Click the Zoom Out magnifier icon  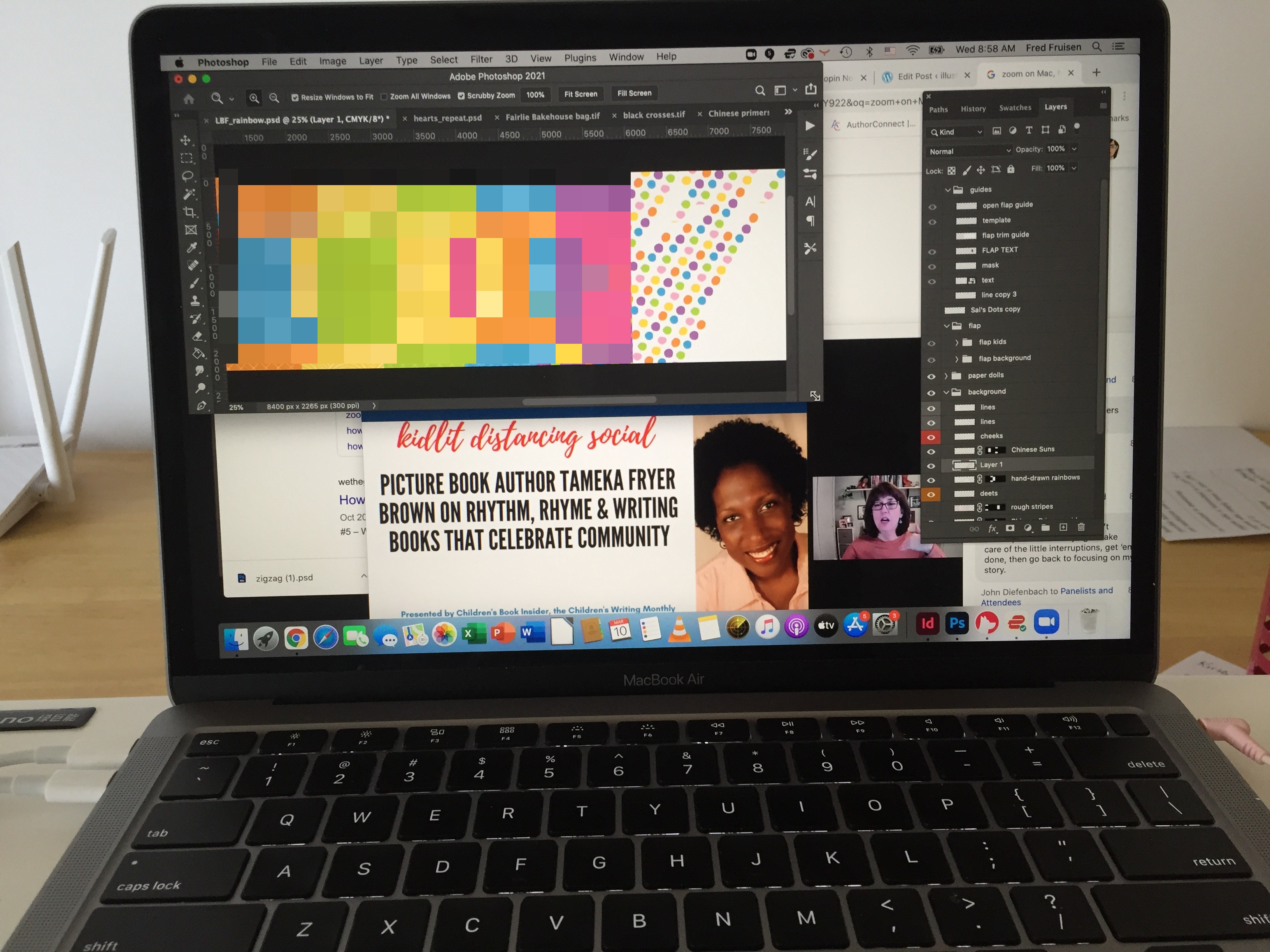[x=274, y=98]
